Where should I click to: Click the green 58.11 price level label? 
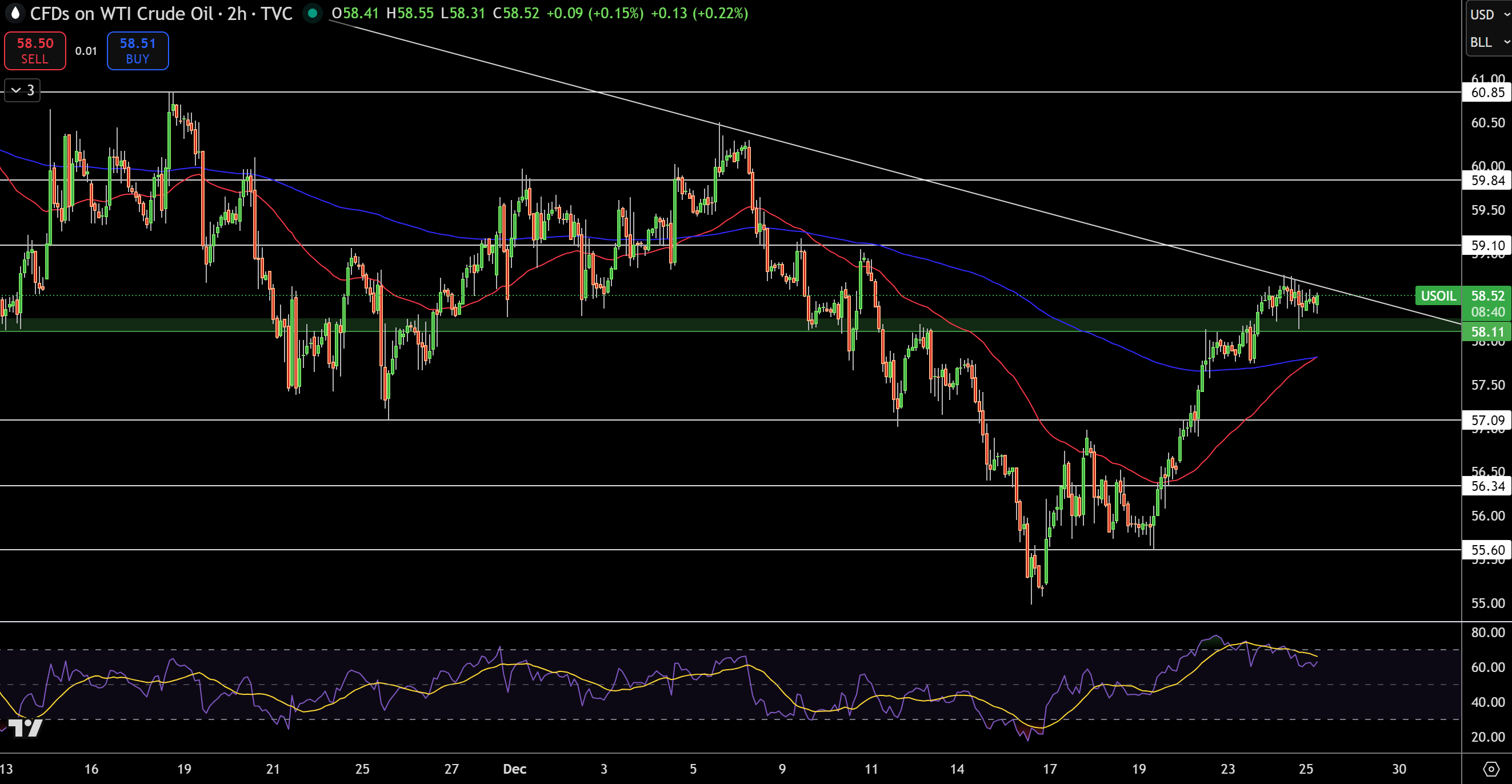(x=1487, y=332)
